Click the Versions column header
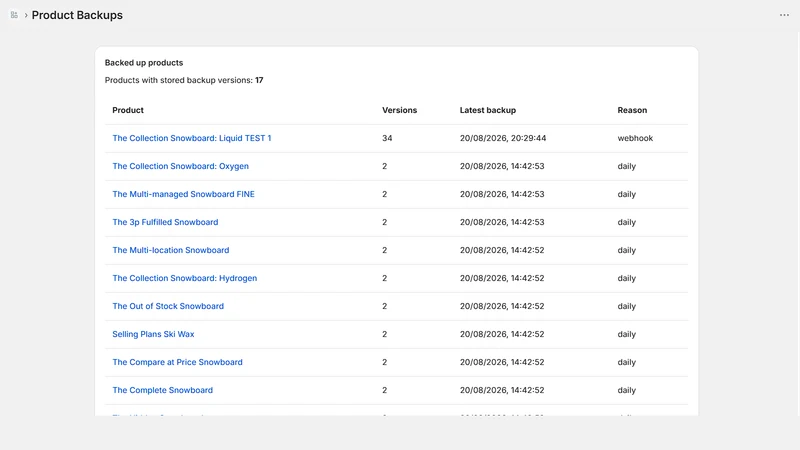 pos(399,110)
